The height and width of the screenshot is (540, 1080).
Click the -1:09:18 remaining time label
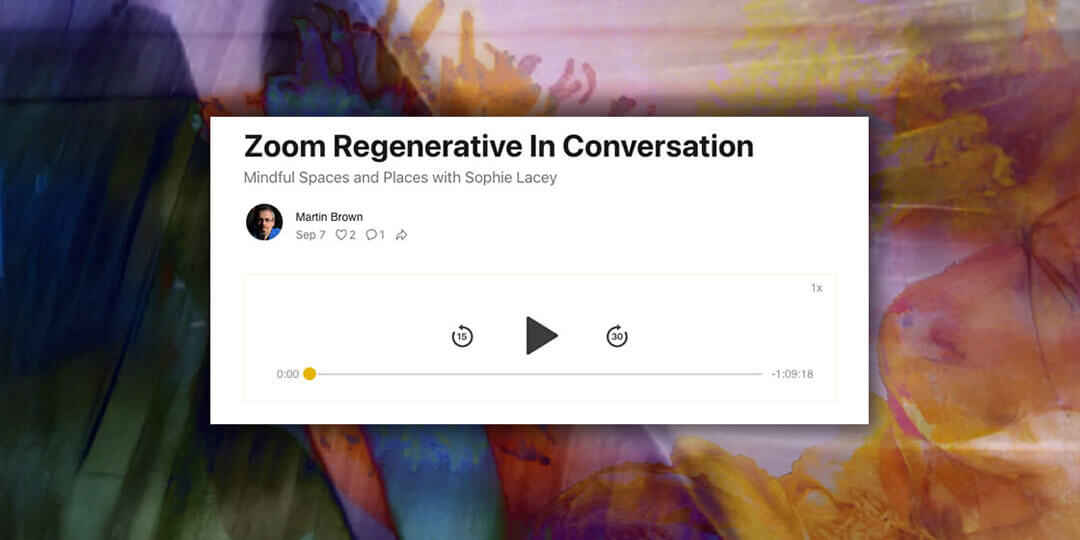(x=792, y=374)
